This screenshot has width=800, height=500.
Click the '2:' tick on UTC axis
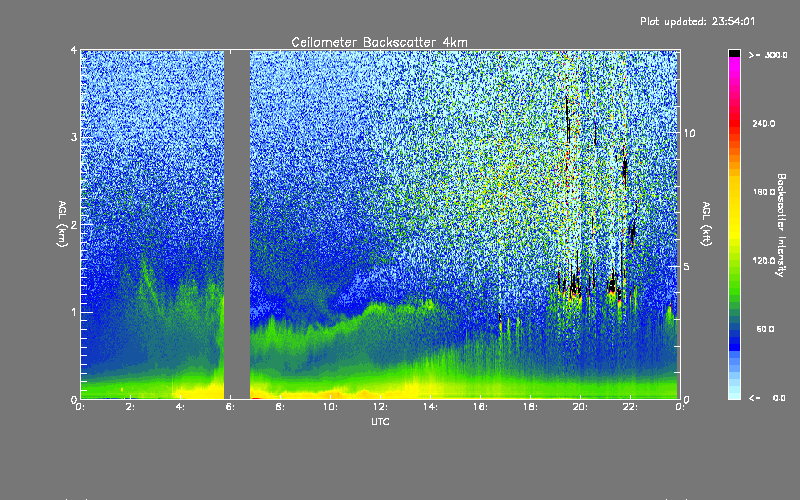tap(131, 407)
